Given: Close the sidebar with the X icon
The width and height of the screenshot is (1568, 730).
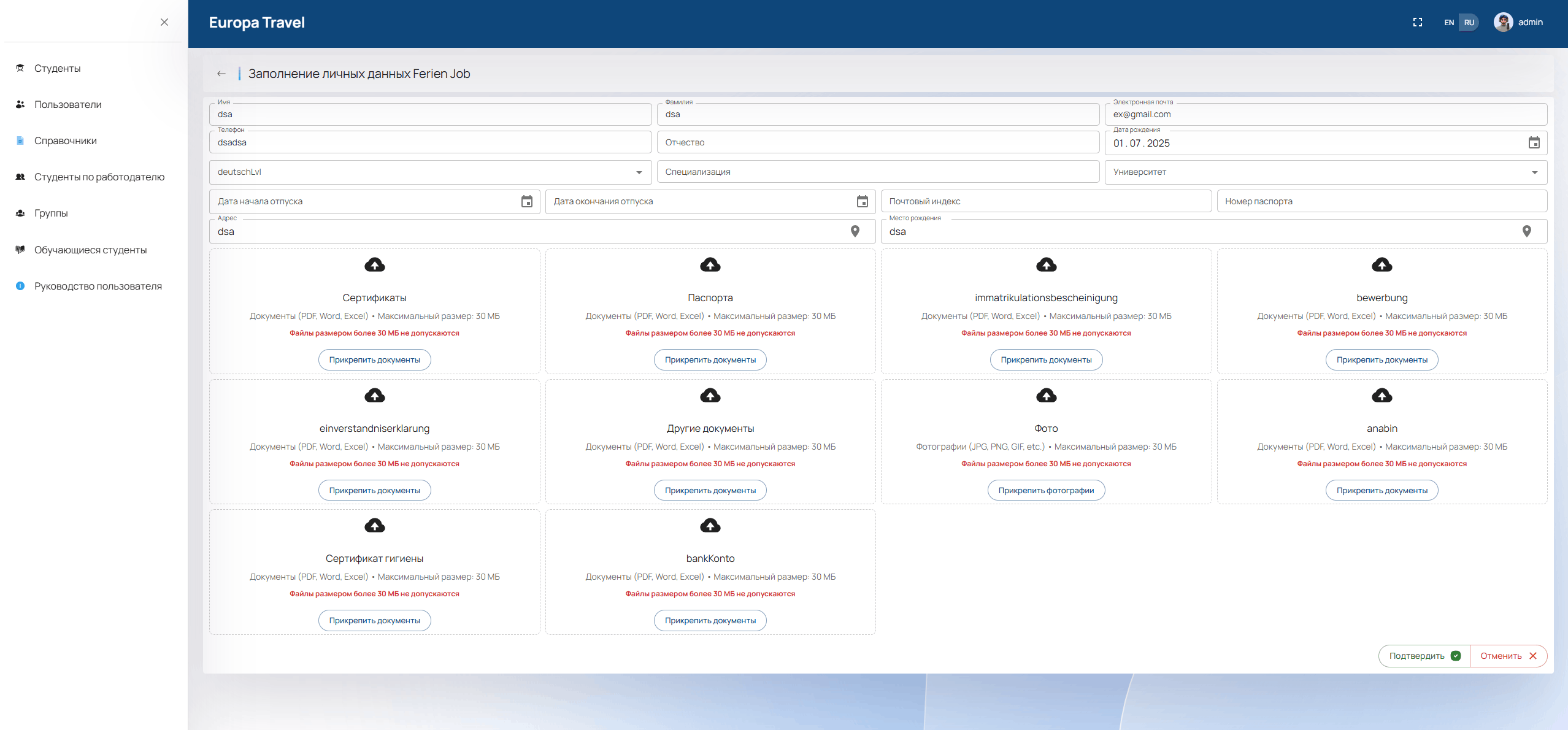Looking at the screenshot, I should pos(164,22).
